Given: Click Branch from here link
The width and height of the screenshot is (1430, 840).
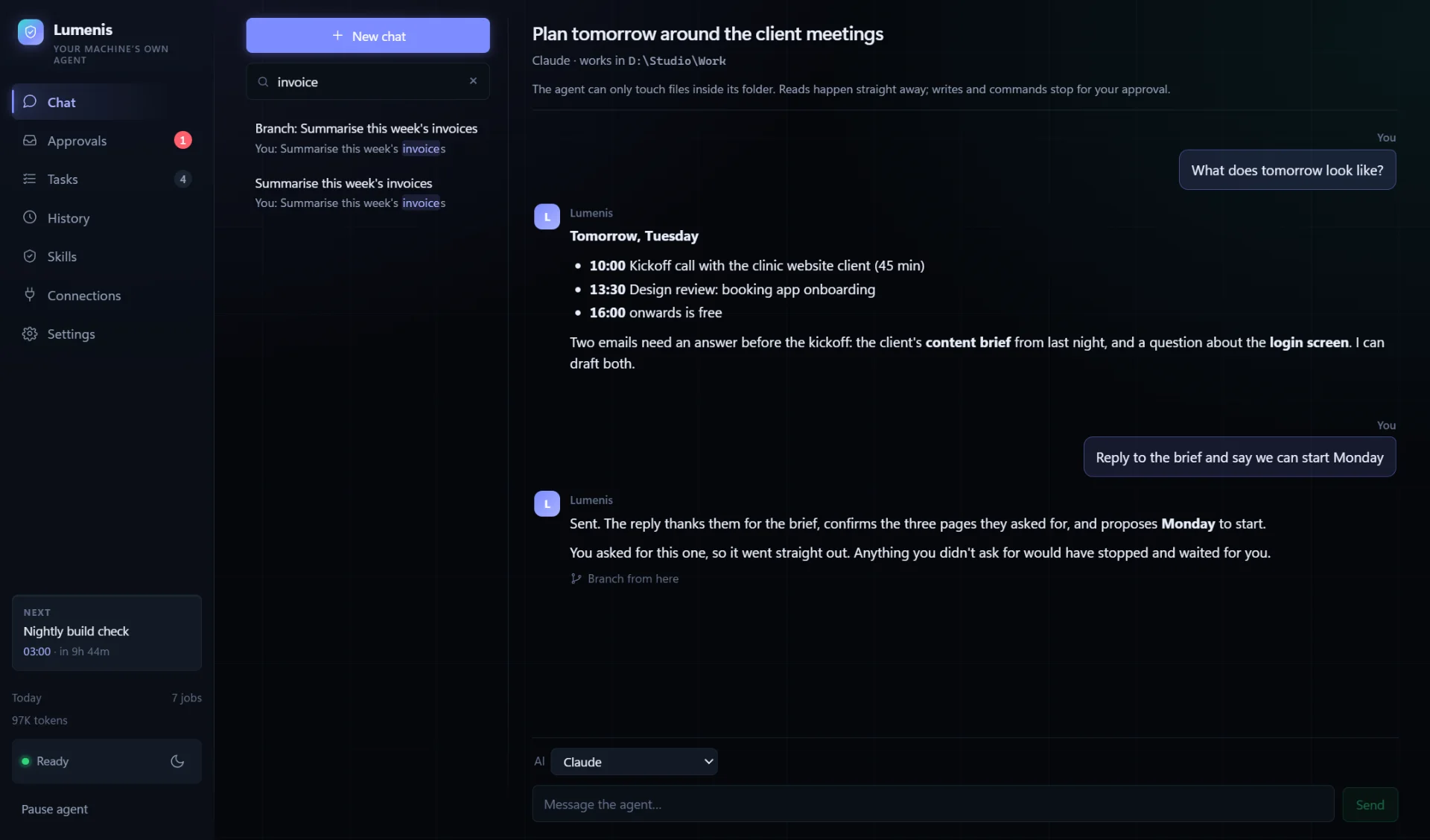Looking at the screenshot, I should point(625,579).
